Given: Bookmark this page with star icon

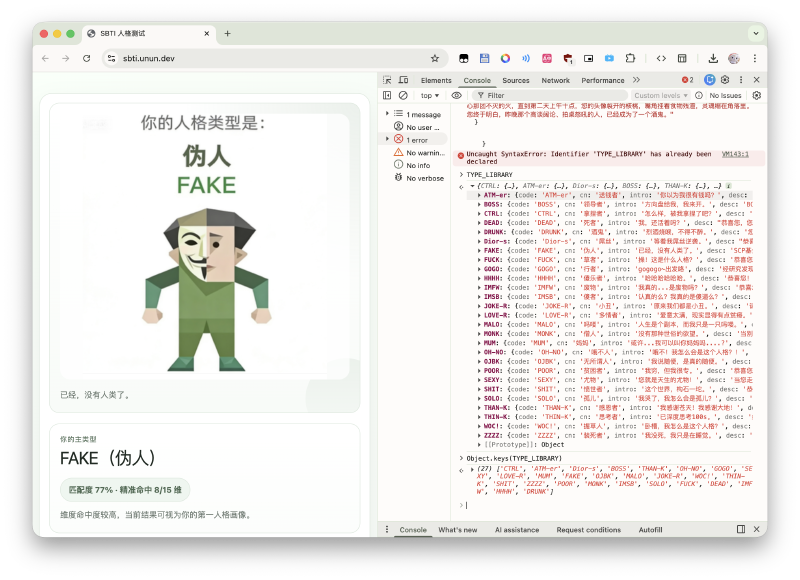Looking at the screenshot, I should point(435,59).
